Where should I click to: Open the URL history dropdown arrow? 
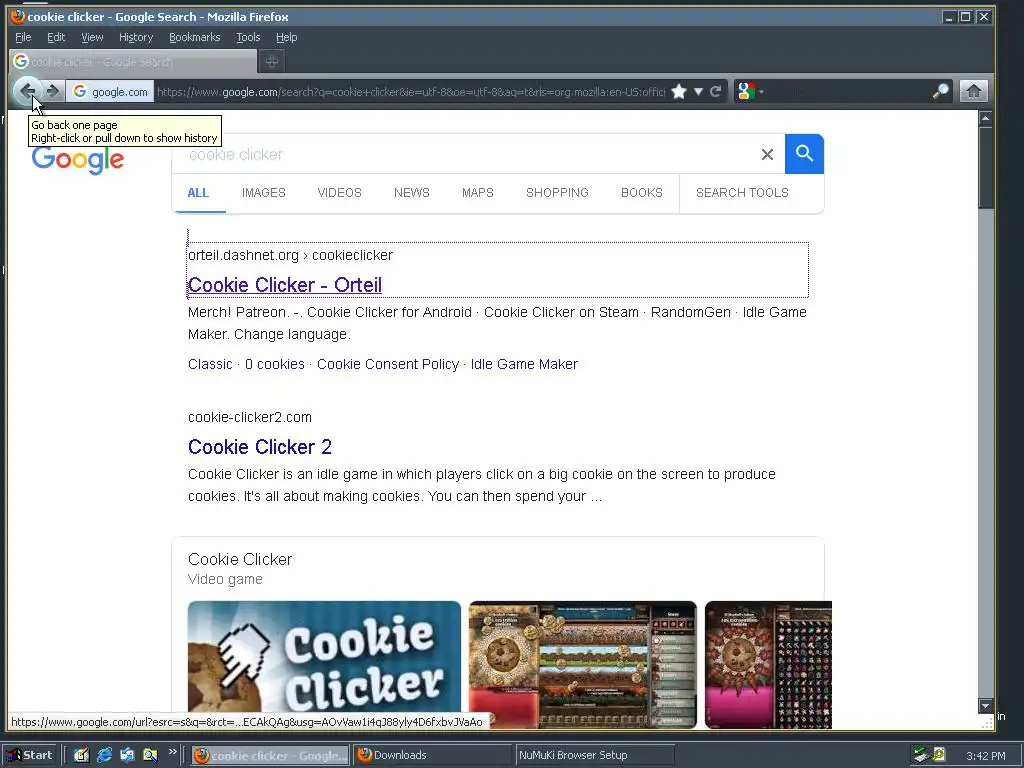tap(698, 91)
